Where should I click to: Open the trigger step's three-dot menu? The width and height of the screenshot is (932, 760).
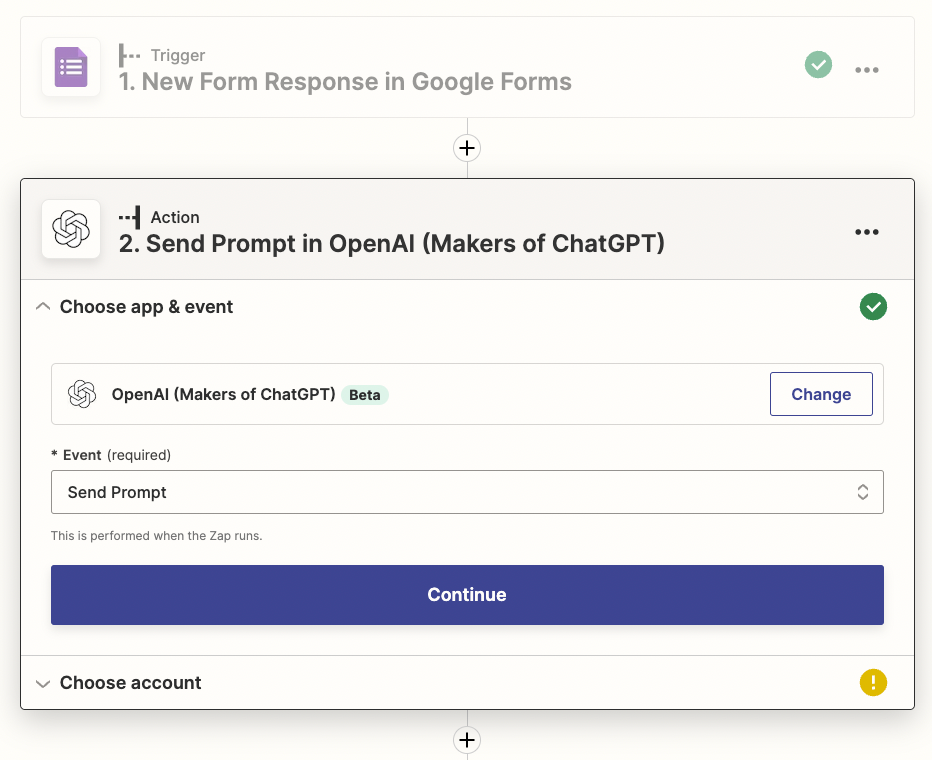867,70
